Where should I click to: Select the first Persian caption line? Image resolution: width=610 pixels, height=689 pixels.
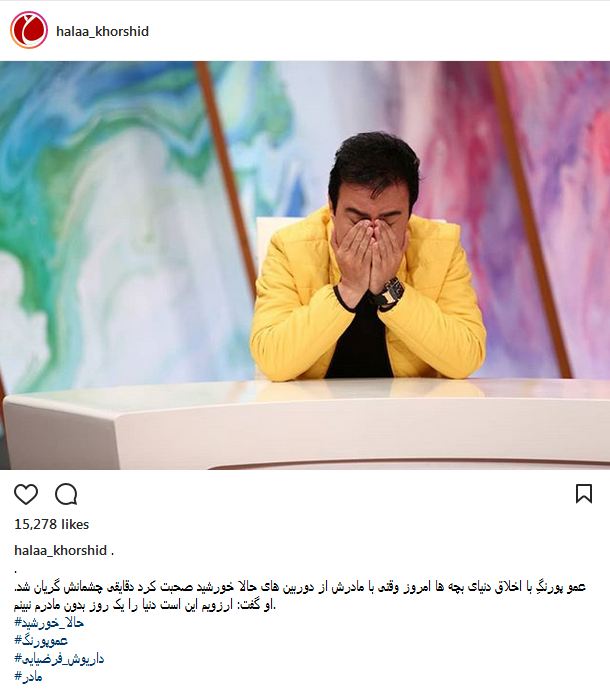tap(300, 587)
